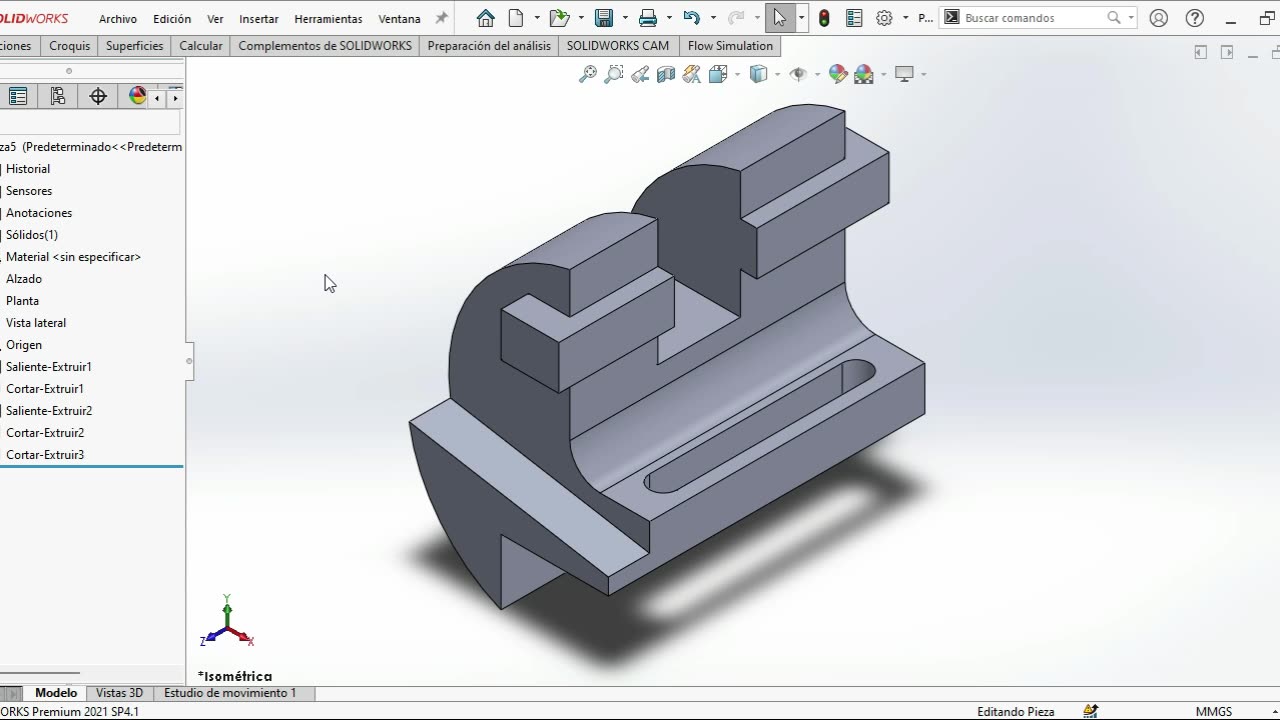Activate the Select arrow tool
The height and width of the screenshot is (720, 1280).
[x=780, y=18]
